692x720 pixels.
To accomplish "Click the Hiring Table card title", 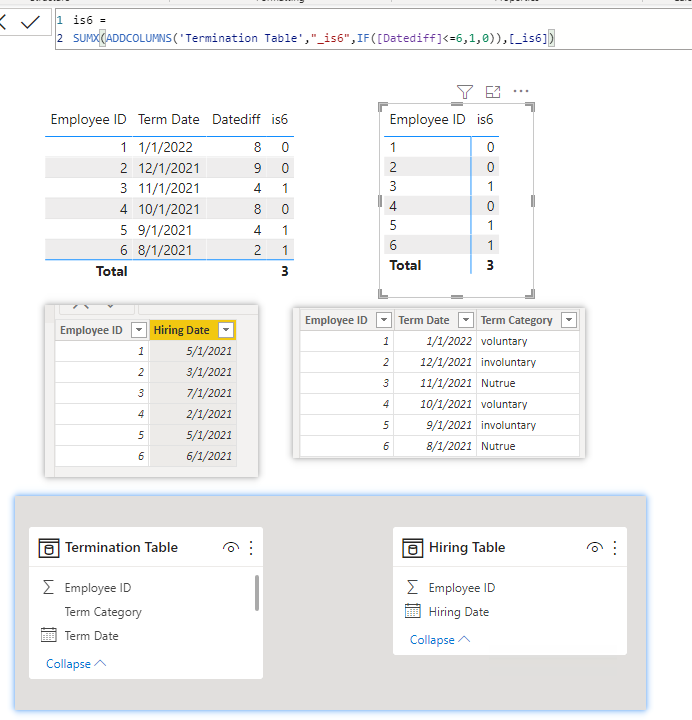I will tap(467, 547).
